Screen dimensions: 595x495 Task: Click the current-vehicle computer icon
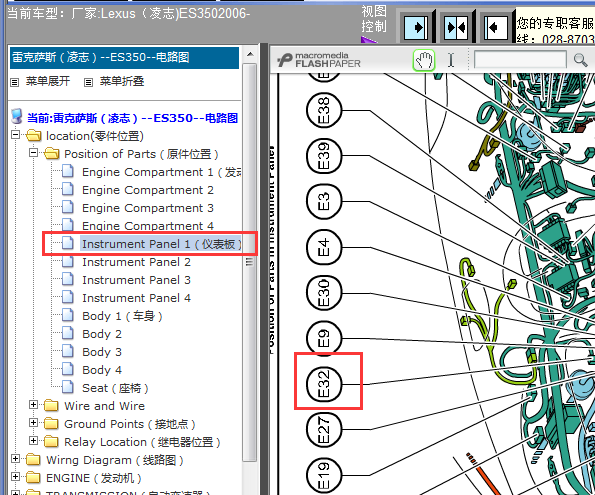tap(17, 116)
